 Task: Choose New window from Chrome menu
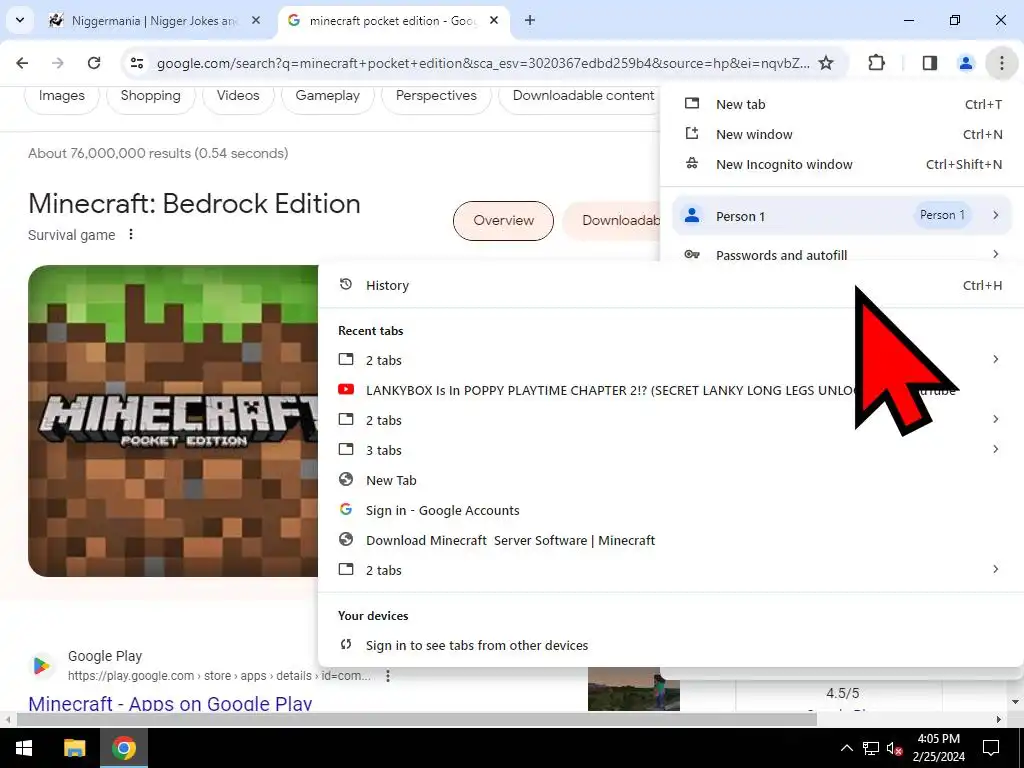[x=842, y=135]
